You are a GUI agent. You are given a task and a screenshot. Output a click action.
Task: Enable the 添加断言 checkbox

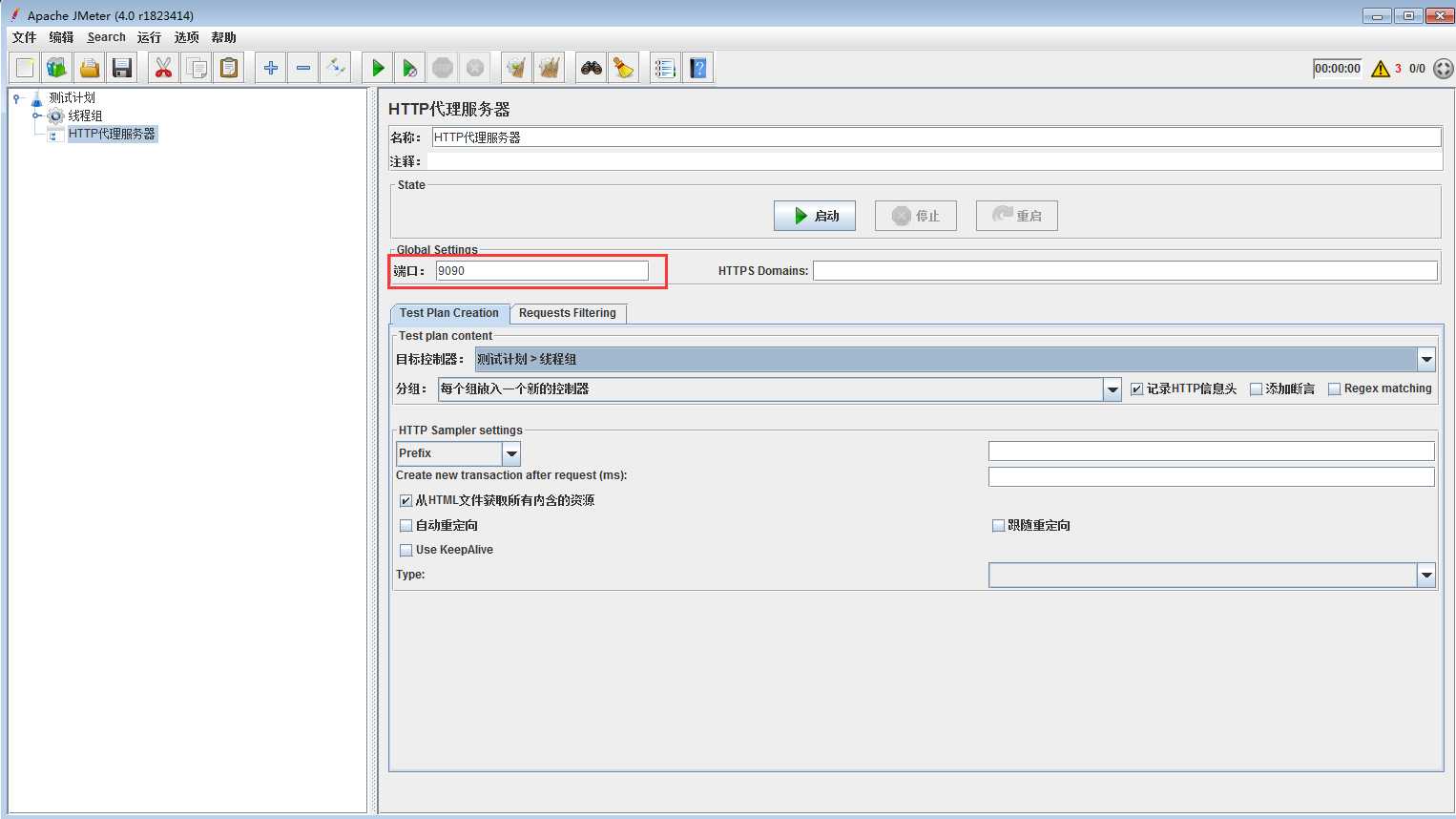1257,388
